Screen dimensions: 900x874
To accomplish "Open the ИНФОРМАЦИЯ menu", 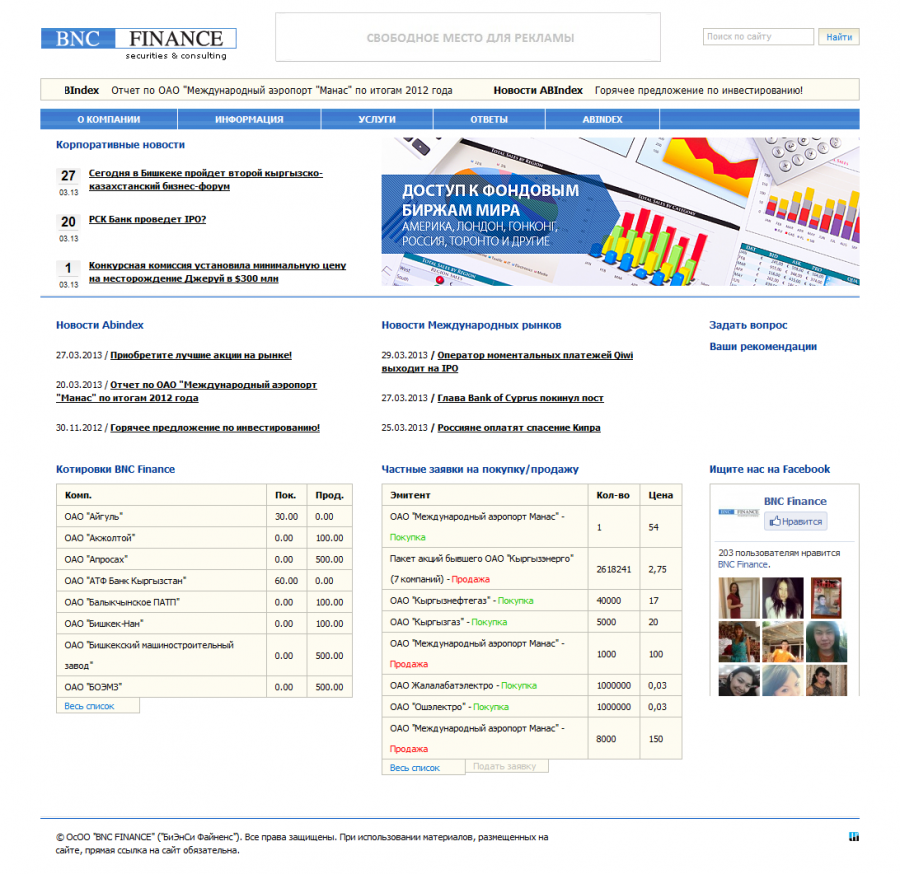I will point(249,119).
